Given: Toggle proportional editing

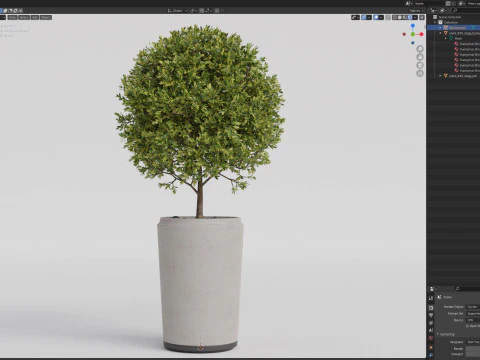Looking at the screenshot, I should point(217,11).
